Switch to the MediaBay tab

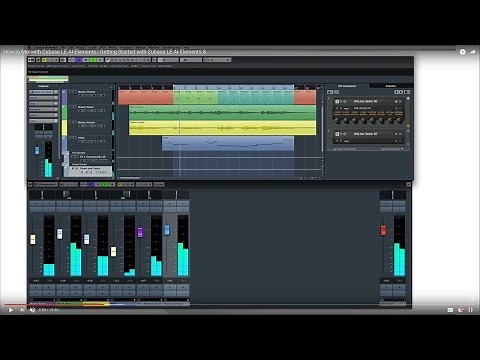[391, 86]
